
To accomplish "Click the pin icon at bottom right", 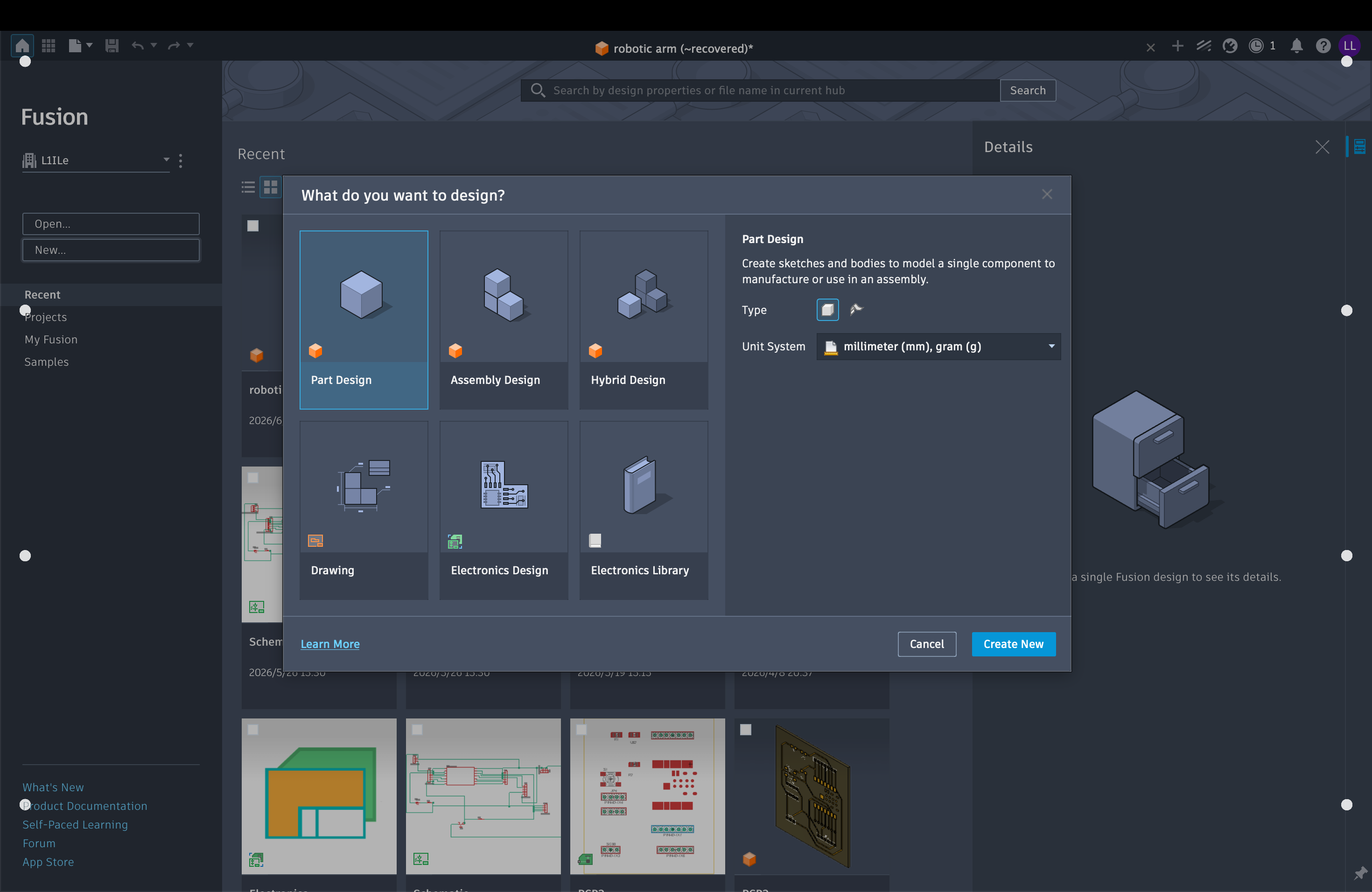I will point(1360,873).
